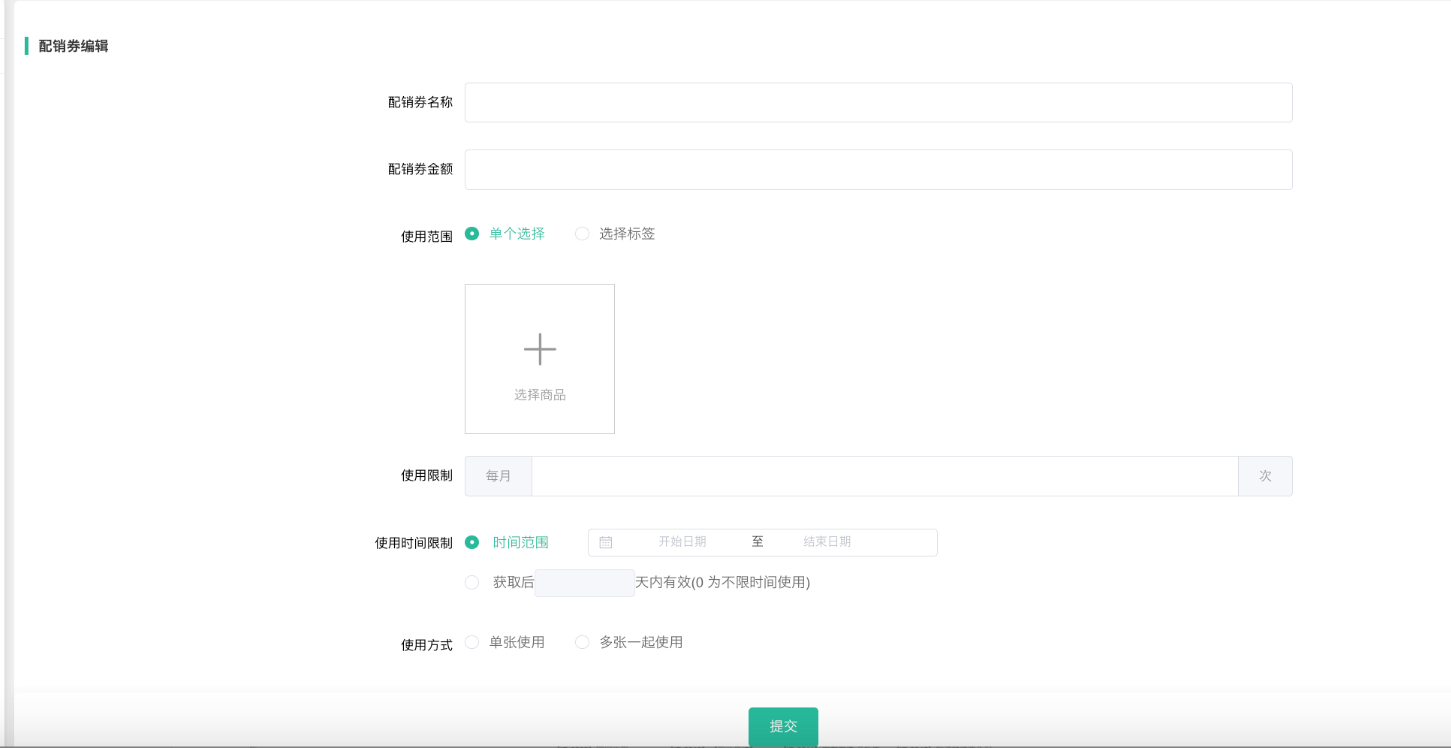Click the 配销券编辑 page heading
The height and width of the screenshot is (748, 1451).
(73, 46)
